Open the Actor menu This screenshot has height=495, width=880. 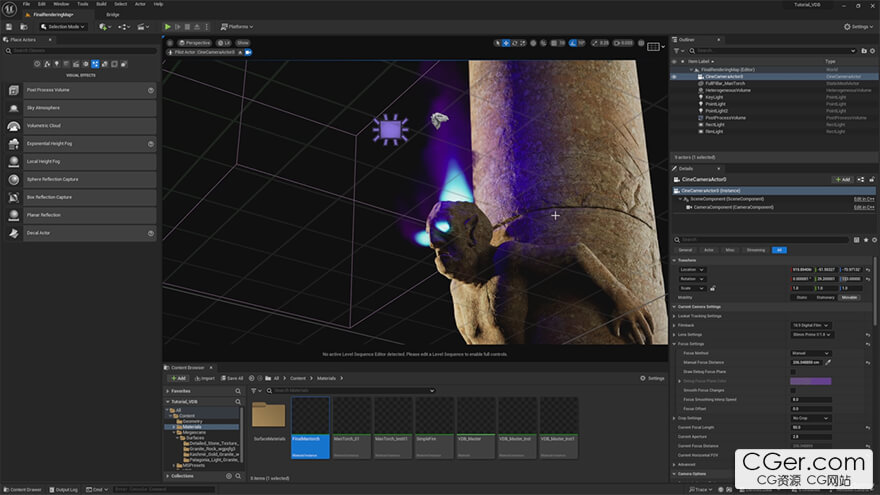click(140, 4)
